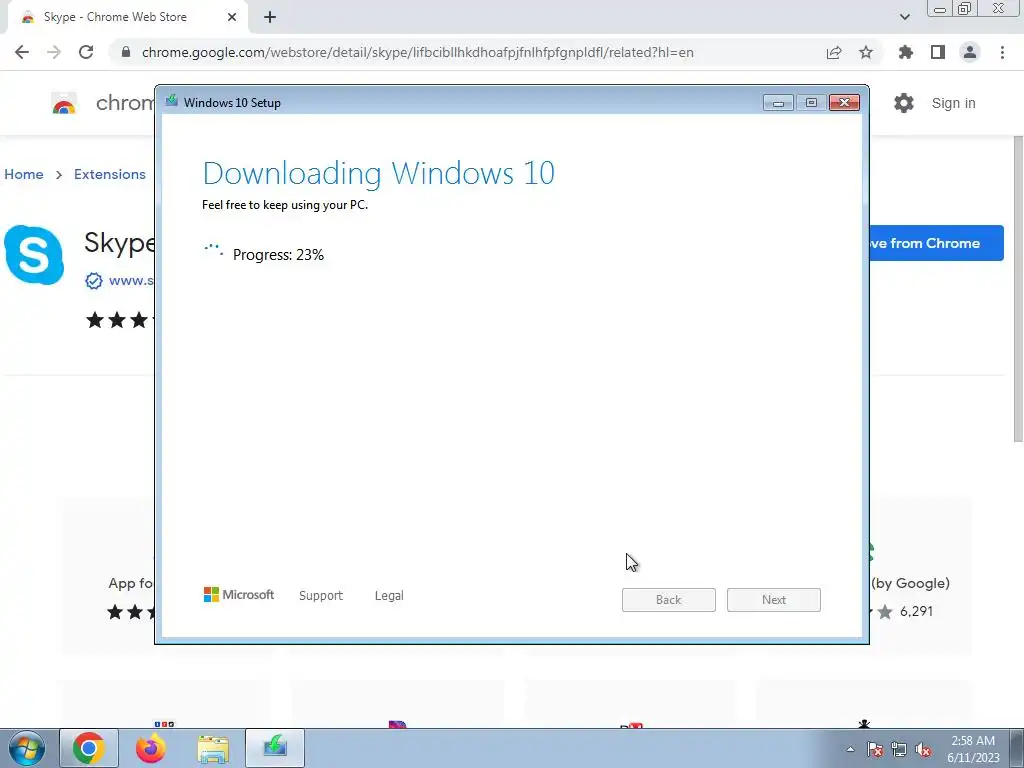Click the Skype logo icon
The width and height of the screenshot is (1024, 768).
tap(34, 255)
